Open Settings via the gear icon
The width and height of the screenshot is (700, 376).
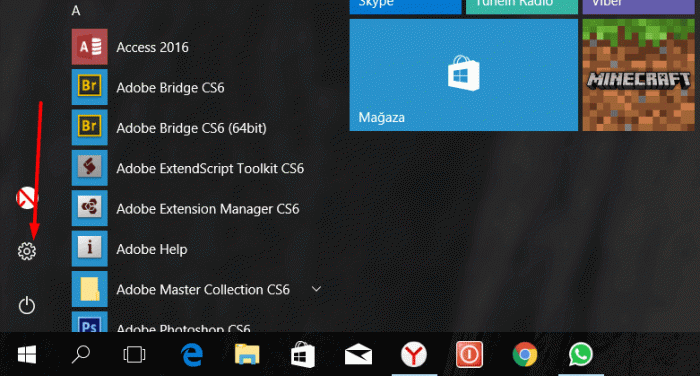(x=27, y=251)
